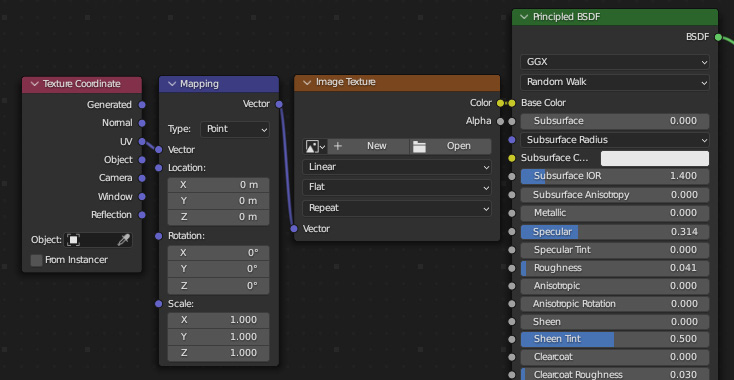Click the Specular slider at 0.314
Screen dimensions: 734x380
click(615, 232)
